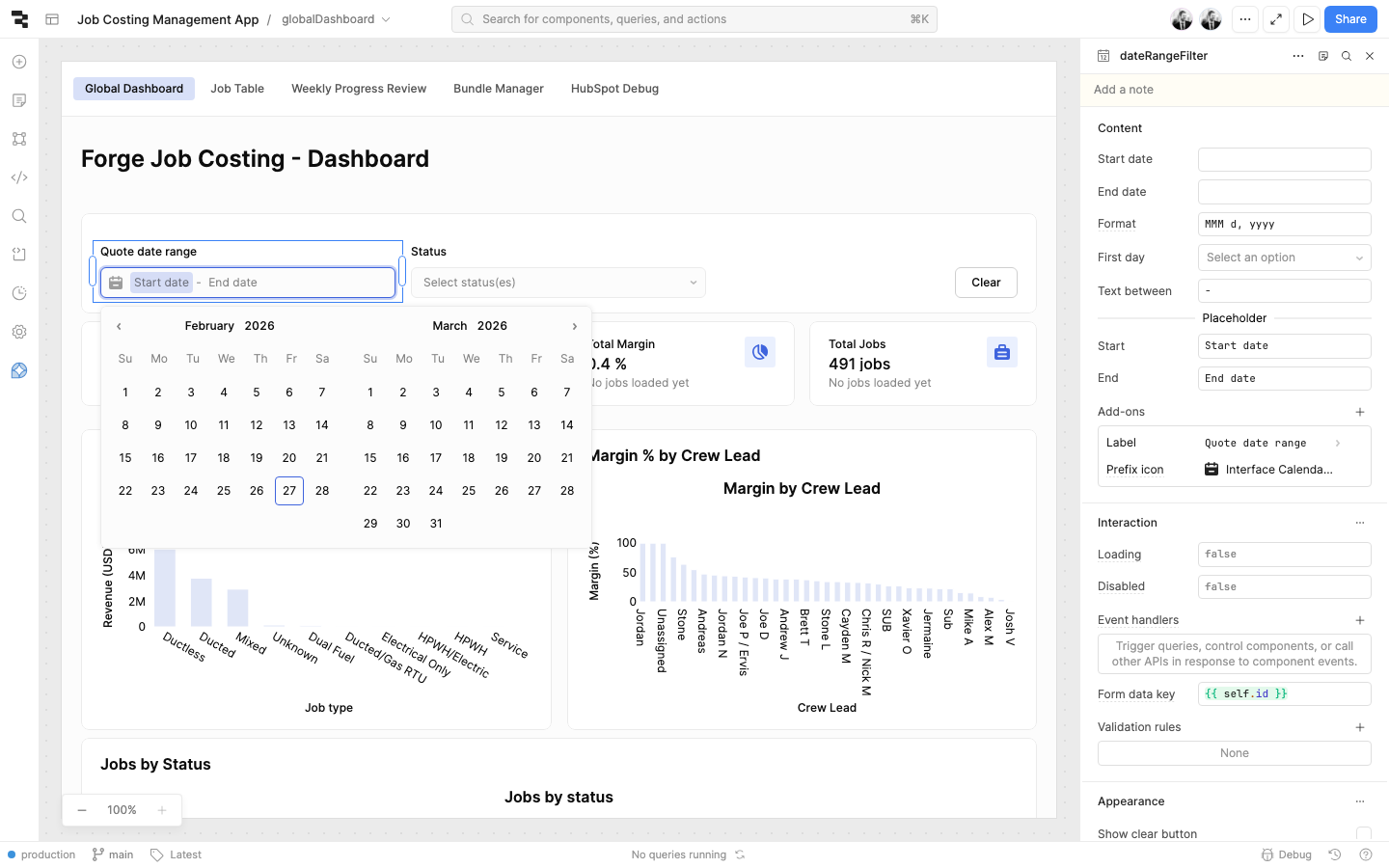The image size is (1389, 868).
Task: Go to next month in calendar
Action: tap(575, 326)
